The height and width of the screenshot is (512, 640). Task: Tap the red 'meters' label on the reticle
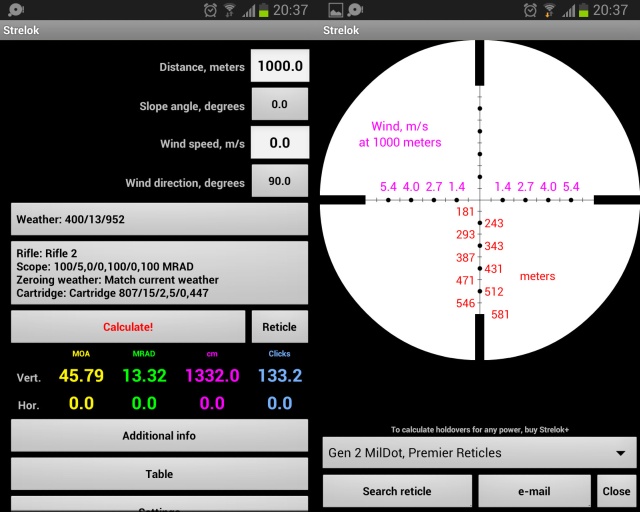[x=537, y=276]
